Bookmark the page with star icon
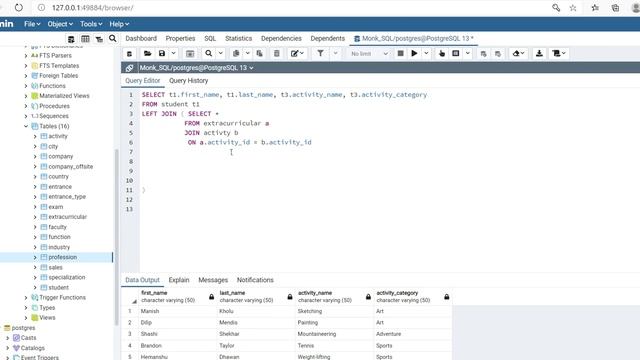Image resolution: width=640 pixels, height=360 pixels. [x=573, y=8]
